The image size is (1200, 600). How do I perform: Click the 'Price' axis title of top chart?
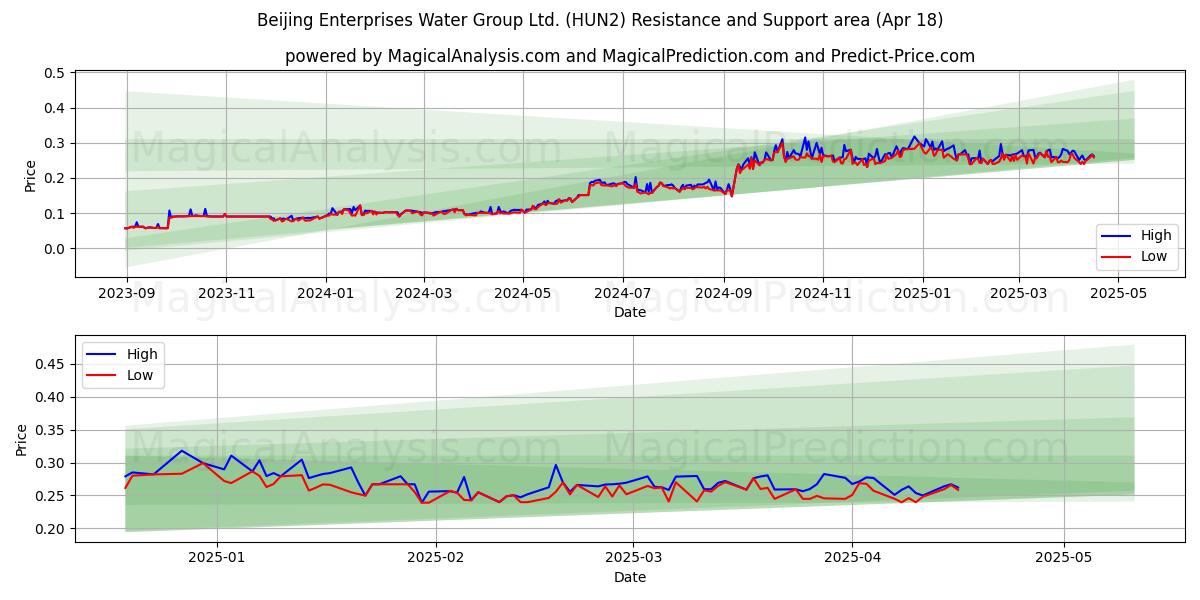(x=30, y=175)
